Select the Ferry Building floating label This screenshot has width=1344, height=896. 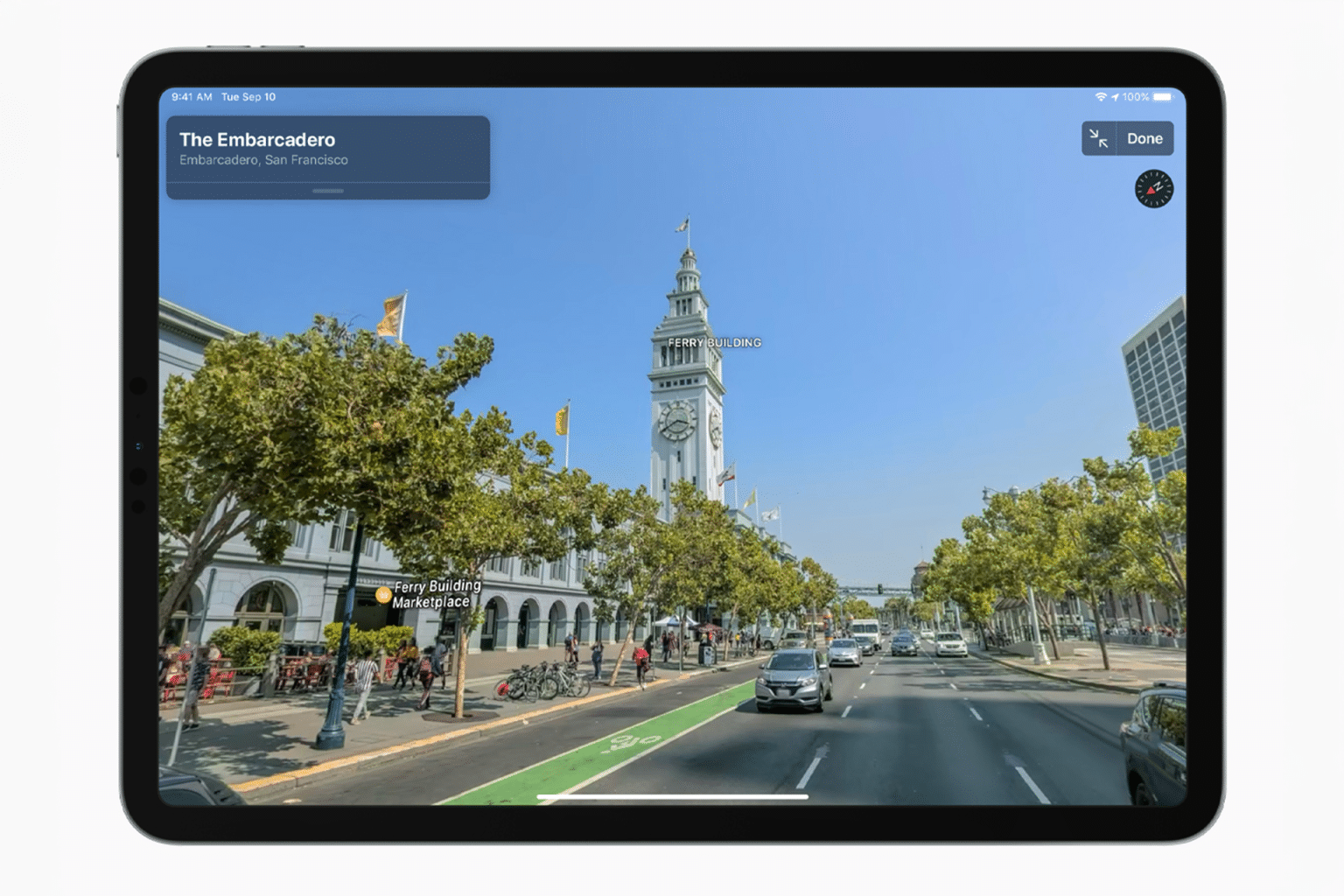[x=714, y=343]
